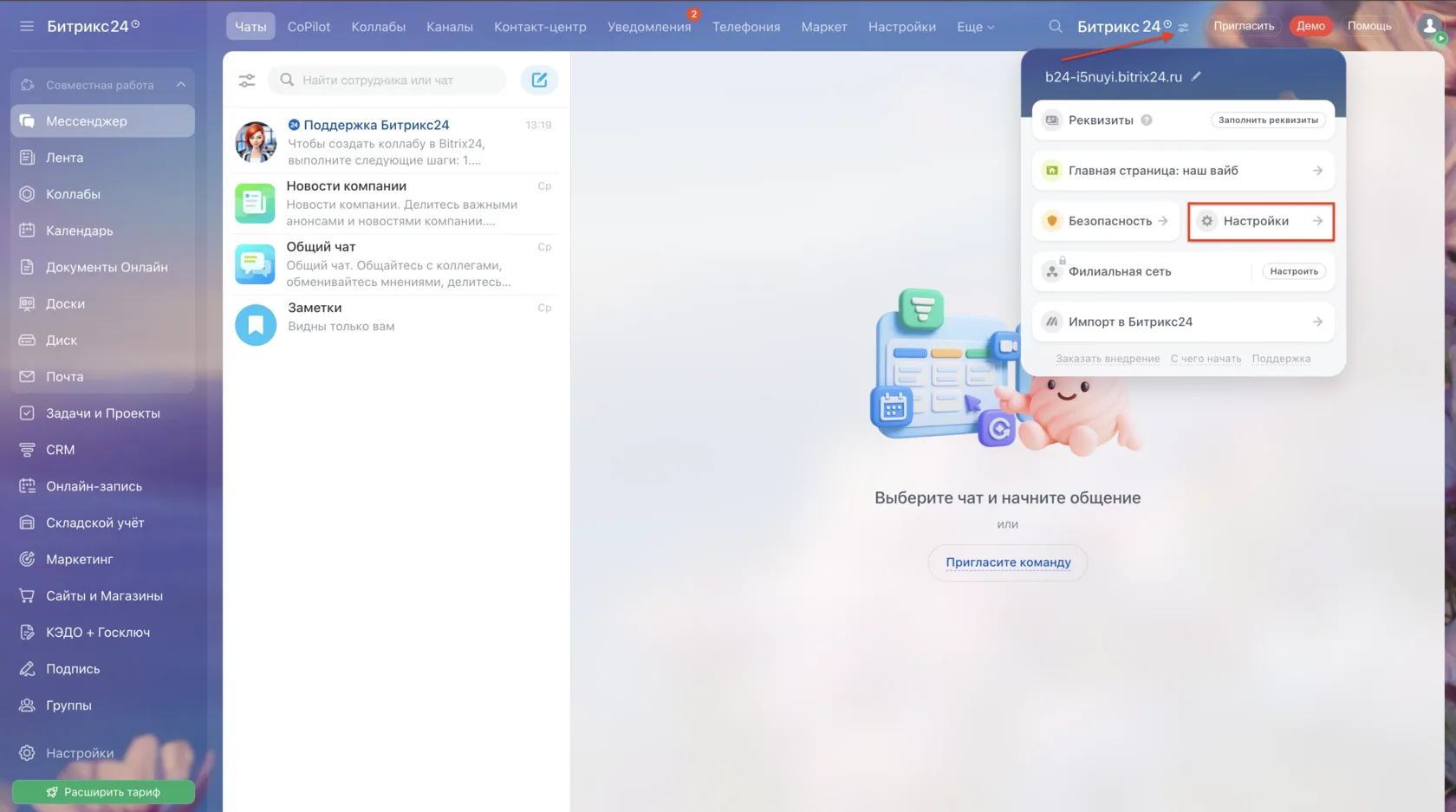Open Диск in the sidebar
This screenshot has height=812, width=1456.
[102, 341]
